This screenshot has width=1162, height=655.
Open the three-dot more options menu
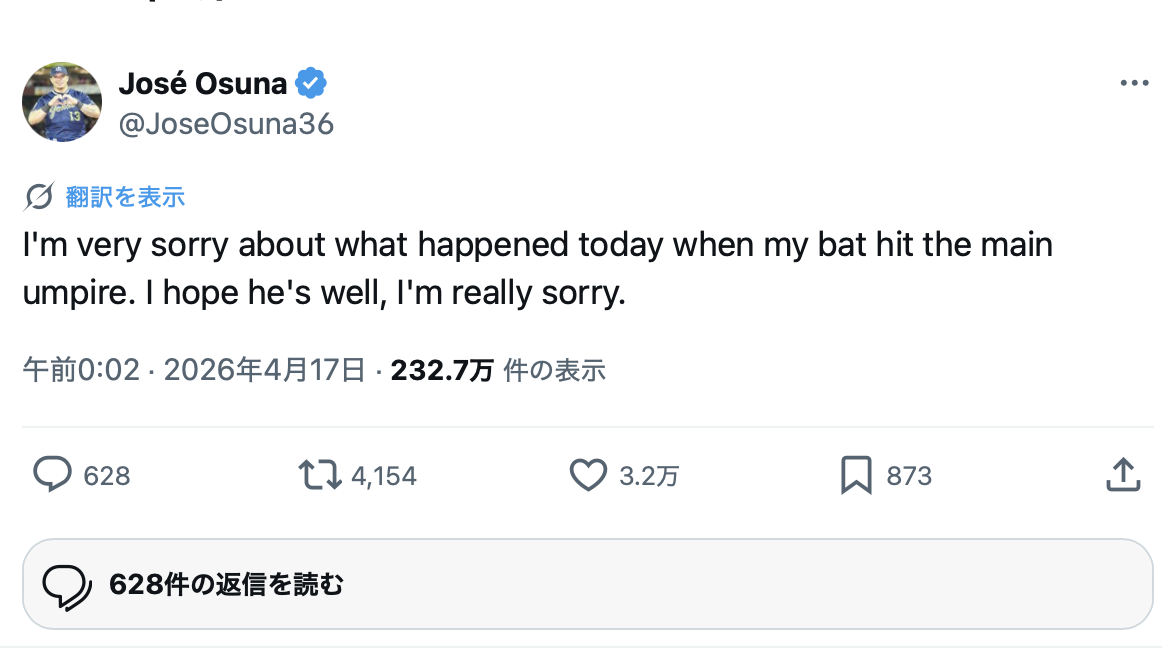click(1134, 84)
